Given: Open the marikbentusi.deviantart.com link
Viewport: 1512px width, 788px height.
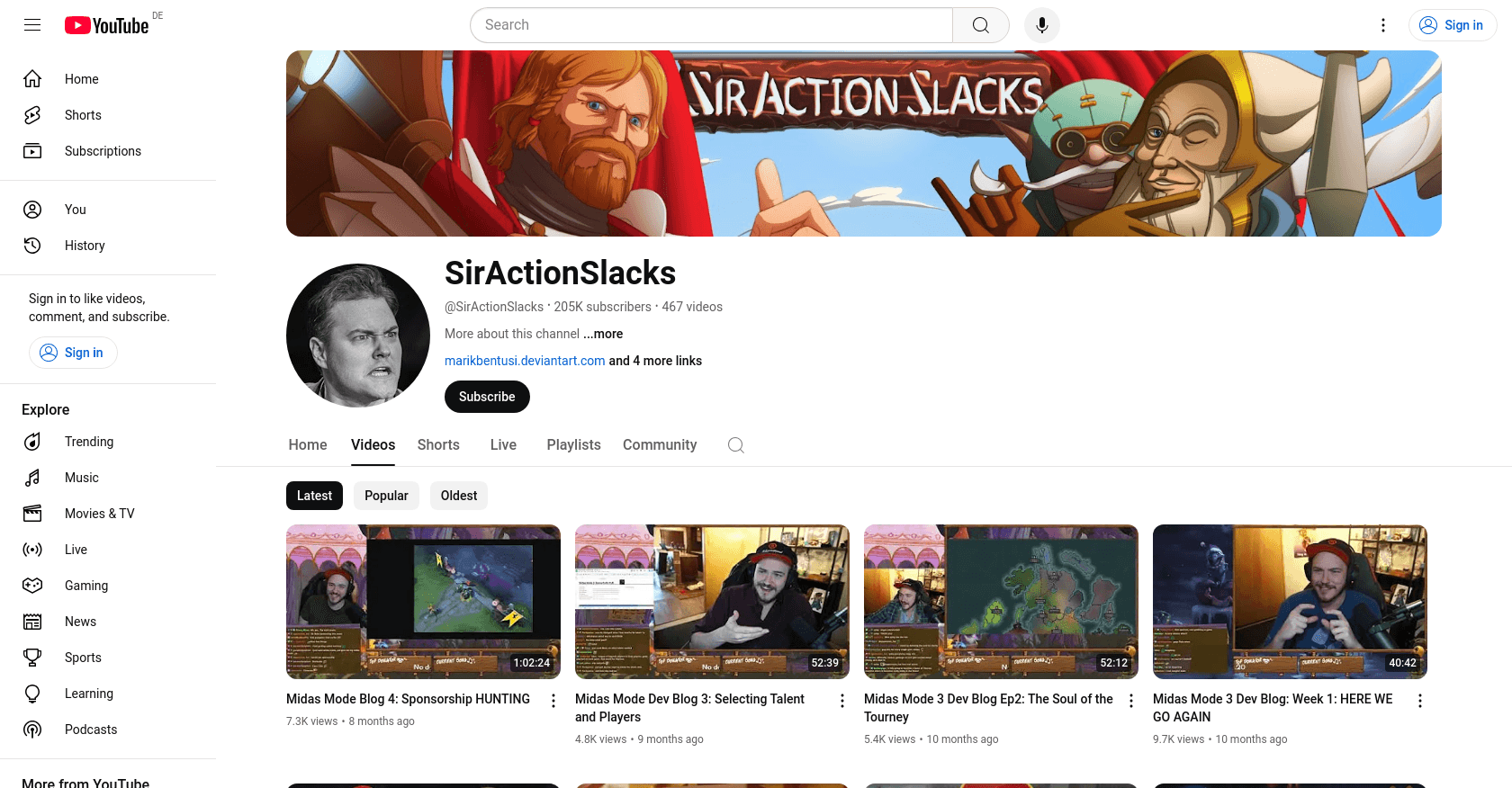Looking at the screenshot, I should 525,361.
